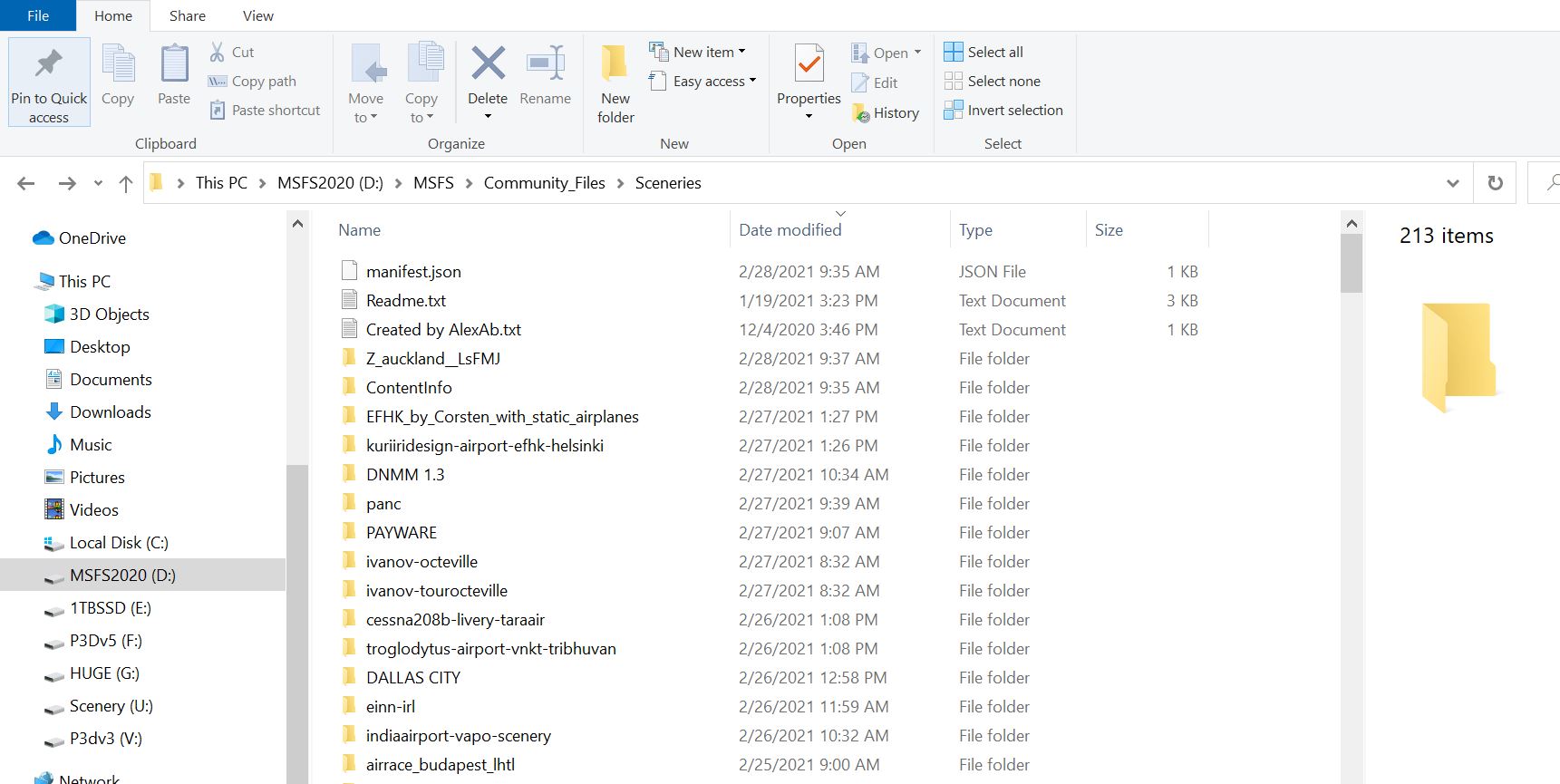Open Desktop in the navigation pane

pyautogui.click(x=87, y=346)
